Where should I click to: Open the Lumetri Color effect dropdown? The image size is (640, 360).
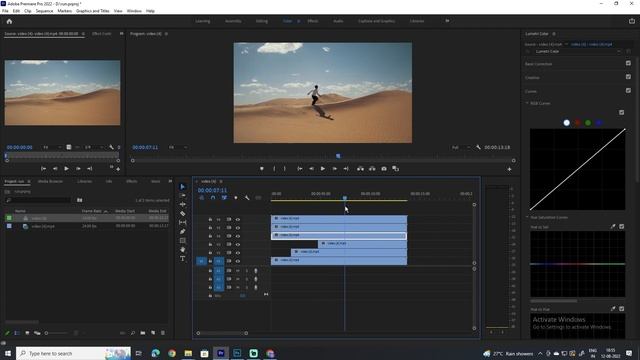pos(578,51)
